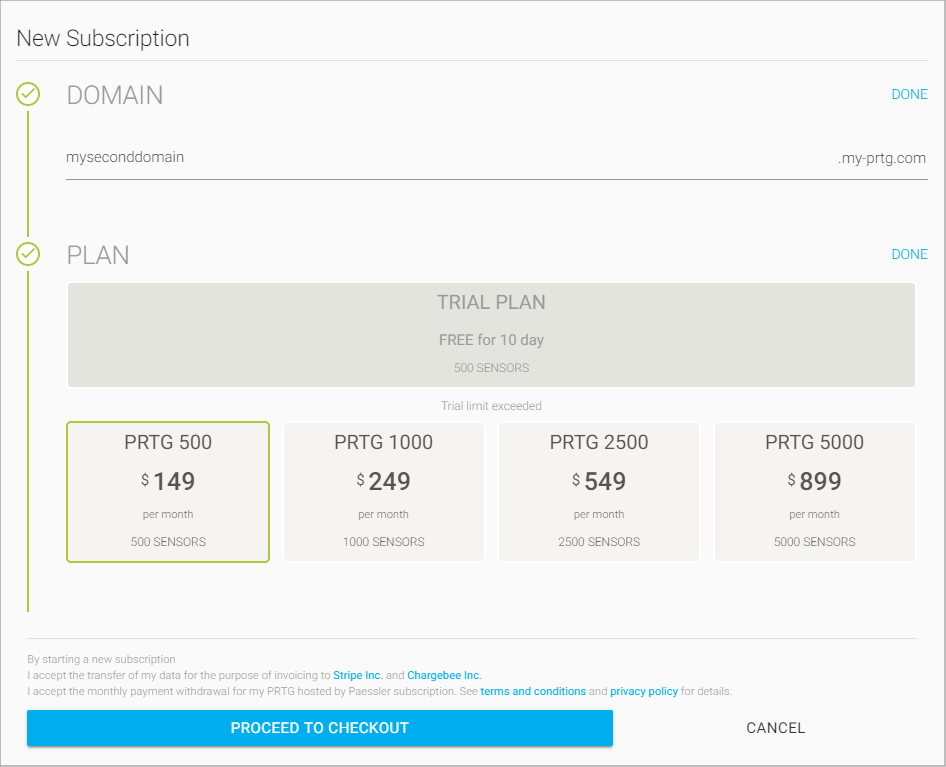This screenshot has width=946, height=767.
Task: Click the .my-prtg.com domain suffix
Action: (x=881, y=158)
